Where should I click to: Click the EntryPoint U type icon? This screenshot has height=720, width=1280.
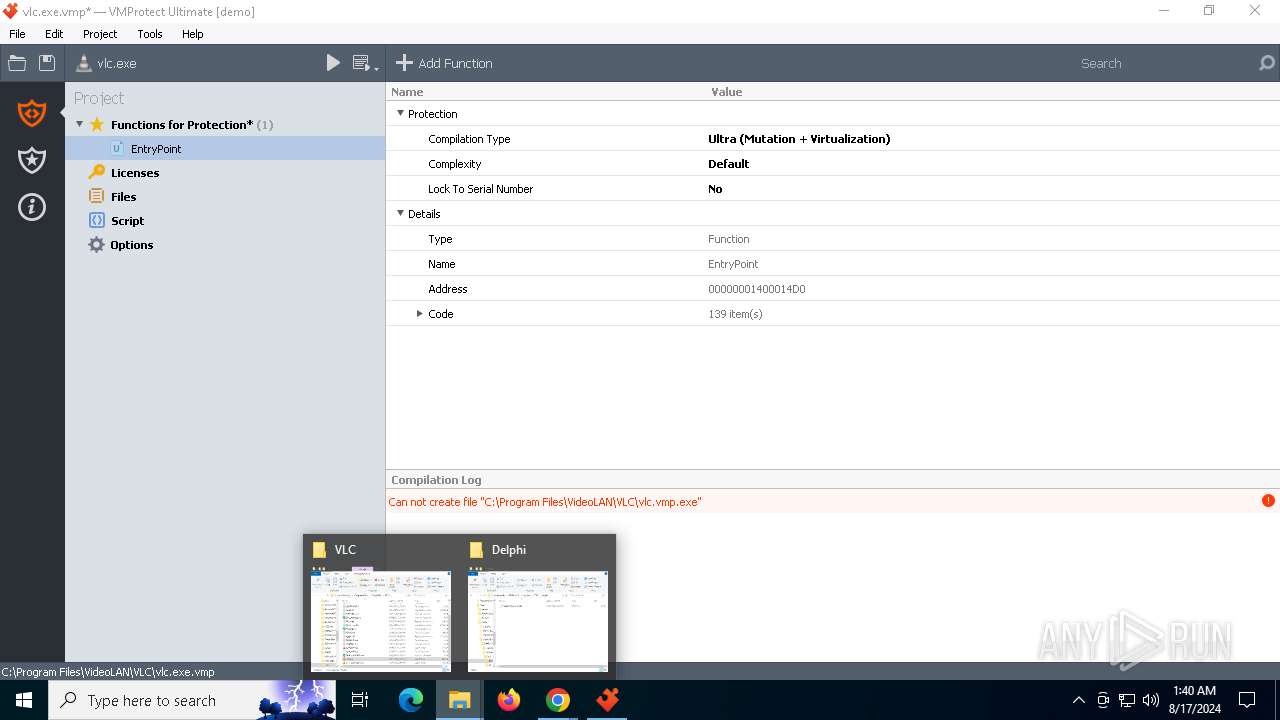[117, 148]
